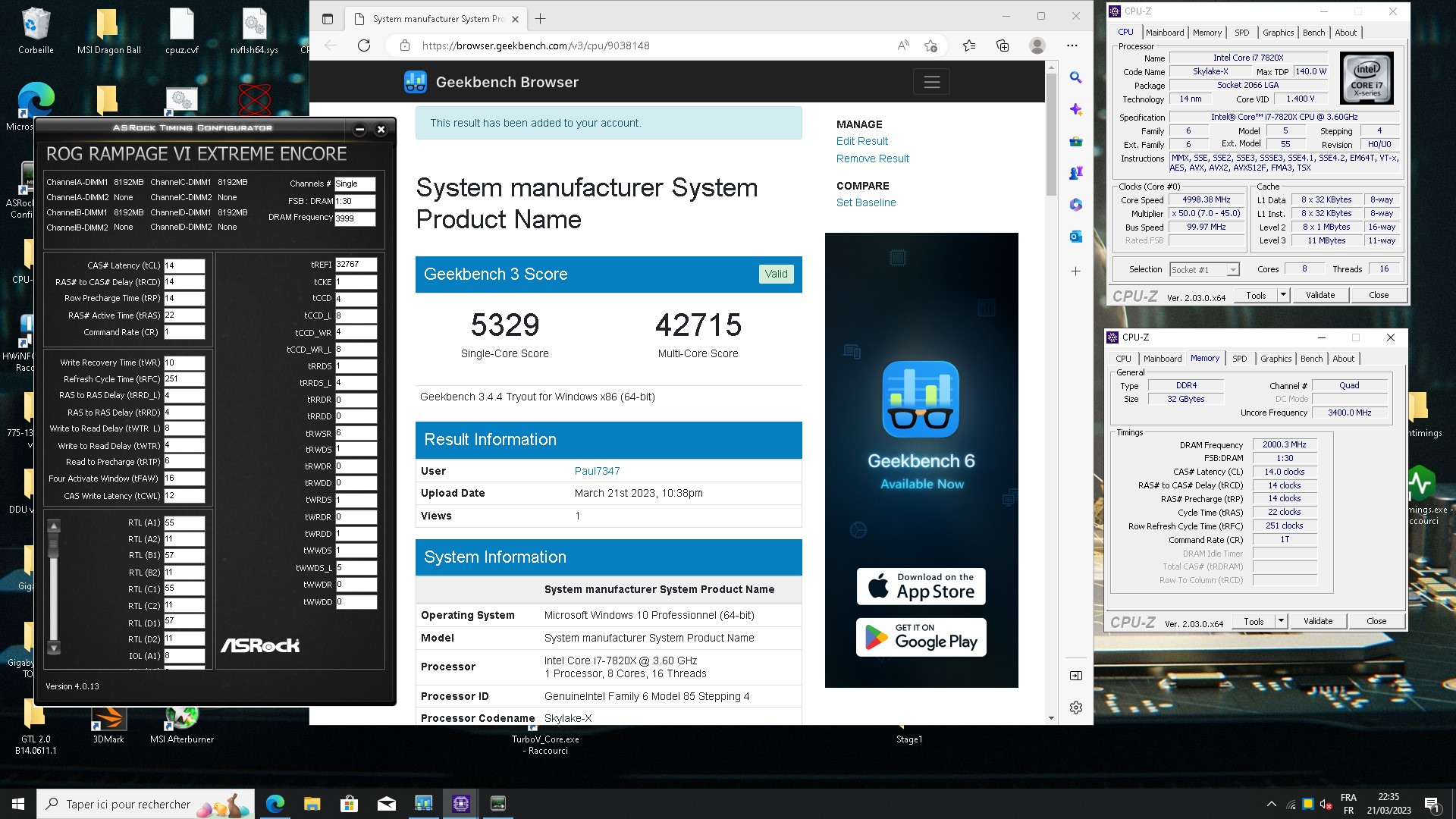Open Bench tab in lower CPU-Z
Image resolution: width=1456 pixels, height=819 pixels.
(1311, 359)
